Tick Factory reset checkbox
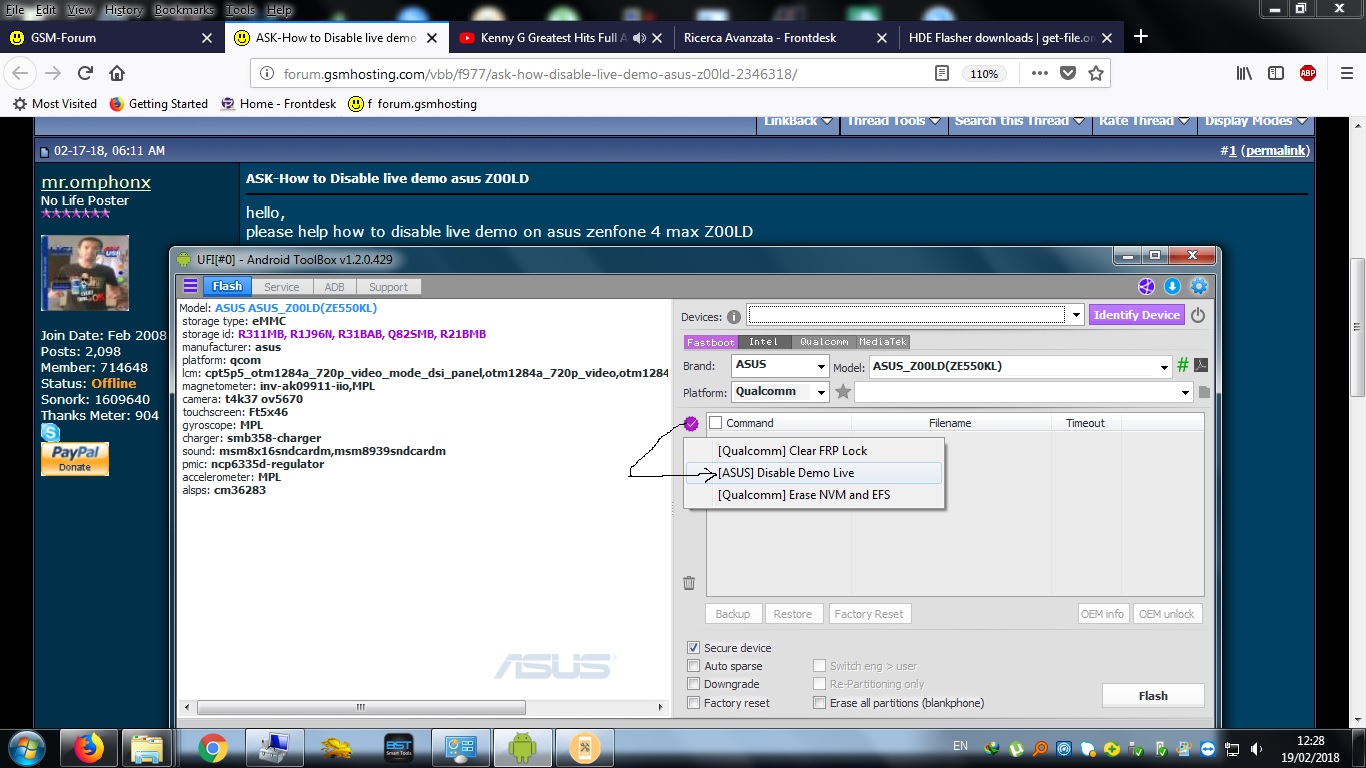The image size is (1366, 768). point(693,703)
